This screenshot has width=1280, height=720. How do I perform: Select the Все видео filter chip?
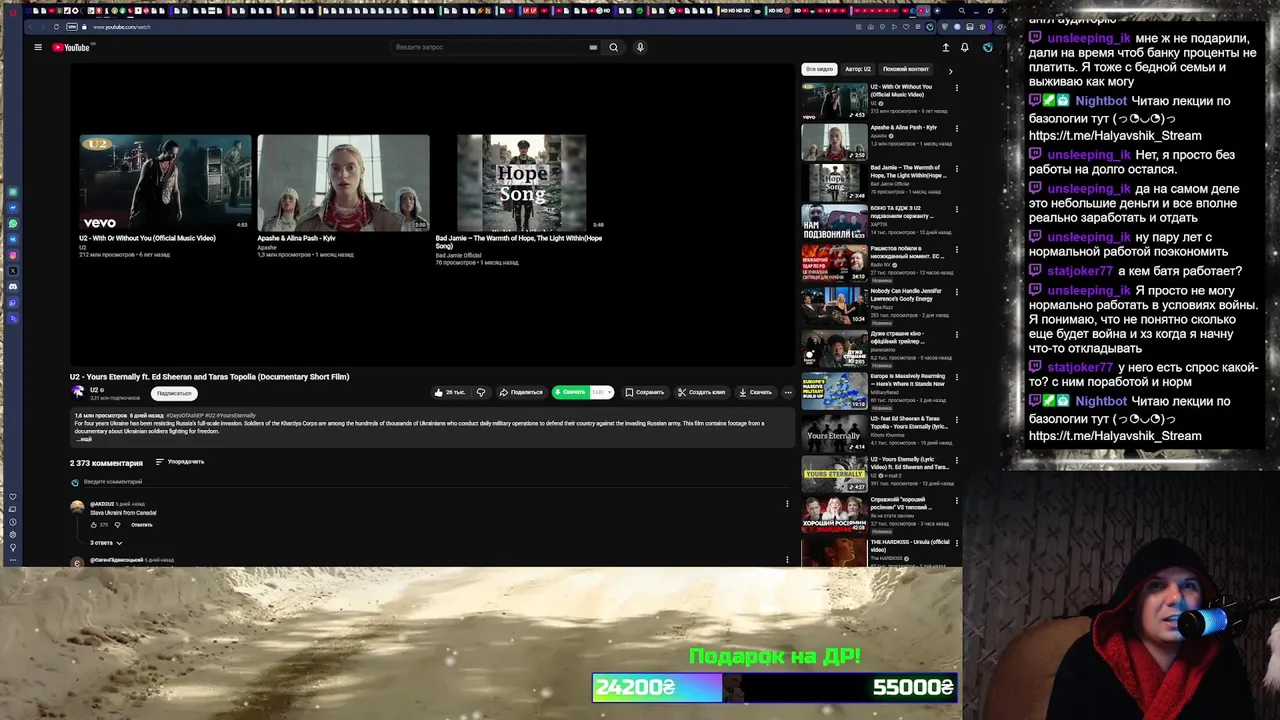(819, 69)
